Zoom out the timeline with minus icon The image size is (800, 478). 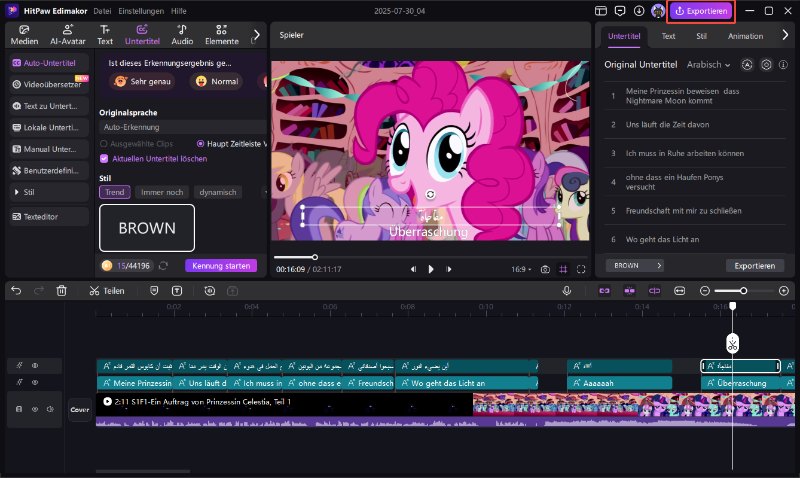[x=705, y=291]
